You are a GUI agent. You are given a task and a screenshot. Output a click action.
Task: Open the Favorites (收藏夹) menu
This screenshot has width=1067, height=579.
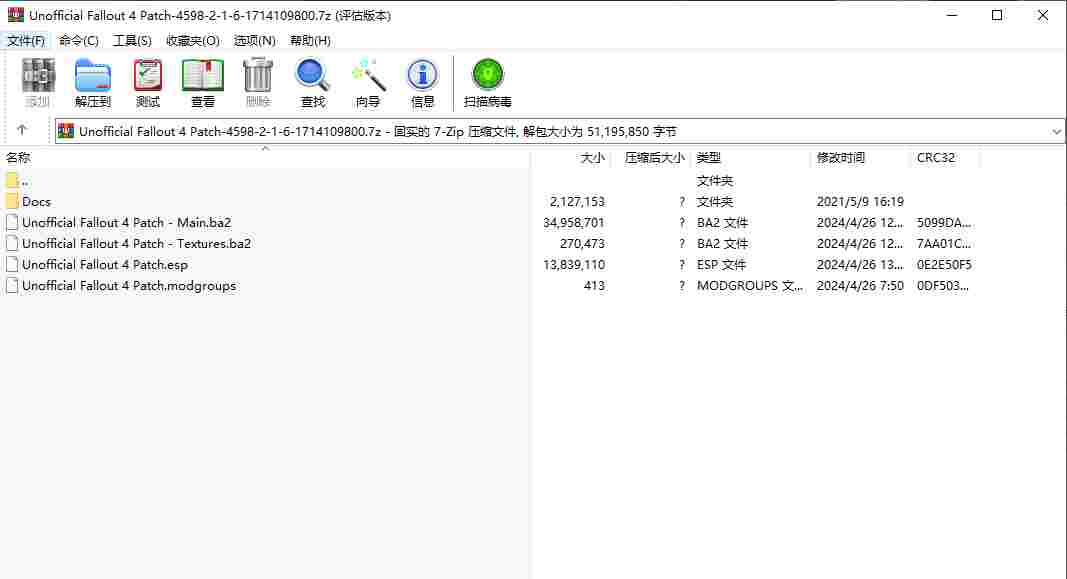(193, 40)
